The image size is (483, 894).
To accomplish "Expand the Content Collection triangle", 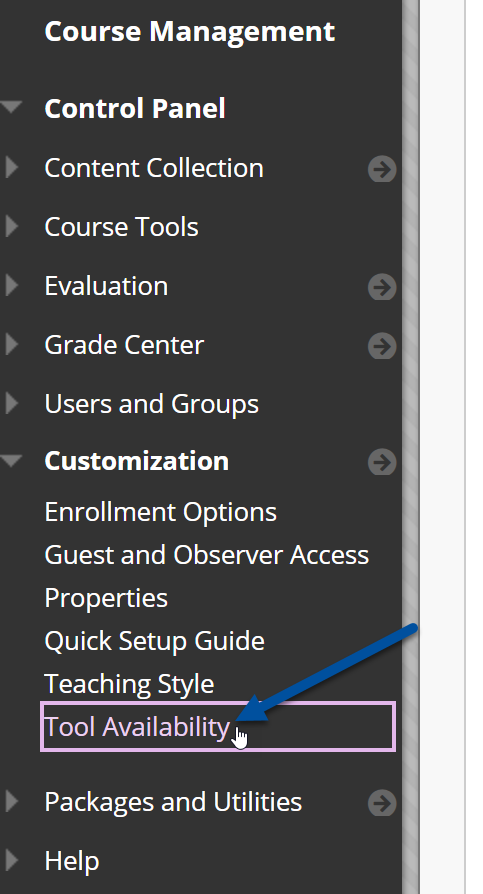I will (12, 167).
